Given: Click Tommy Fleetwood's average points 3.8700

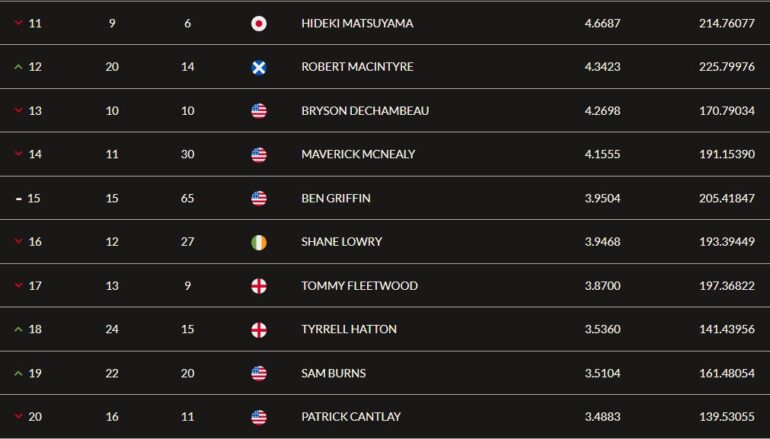Looking at the screenshot, I should pos(602,286).
